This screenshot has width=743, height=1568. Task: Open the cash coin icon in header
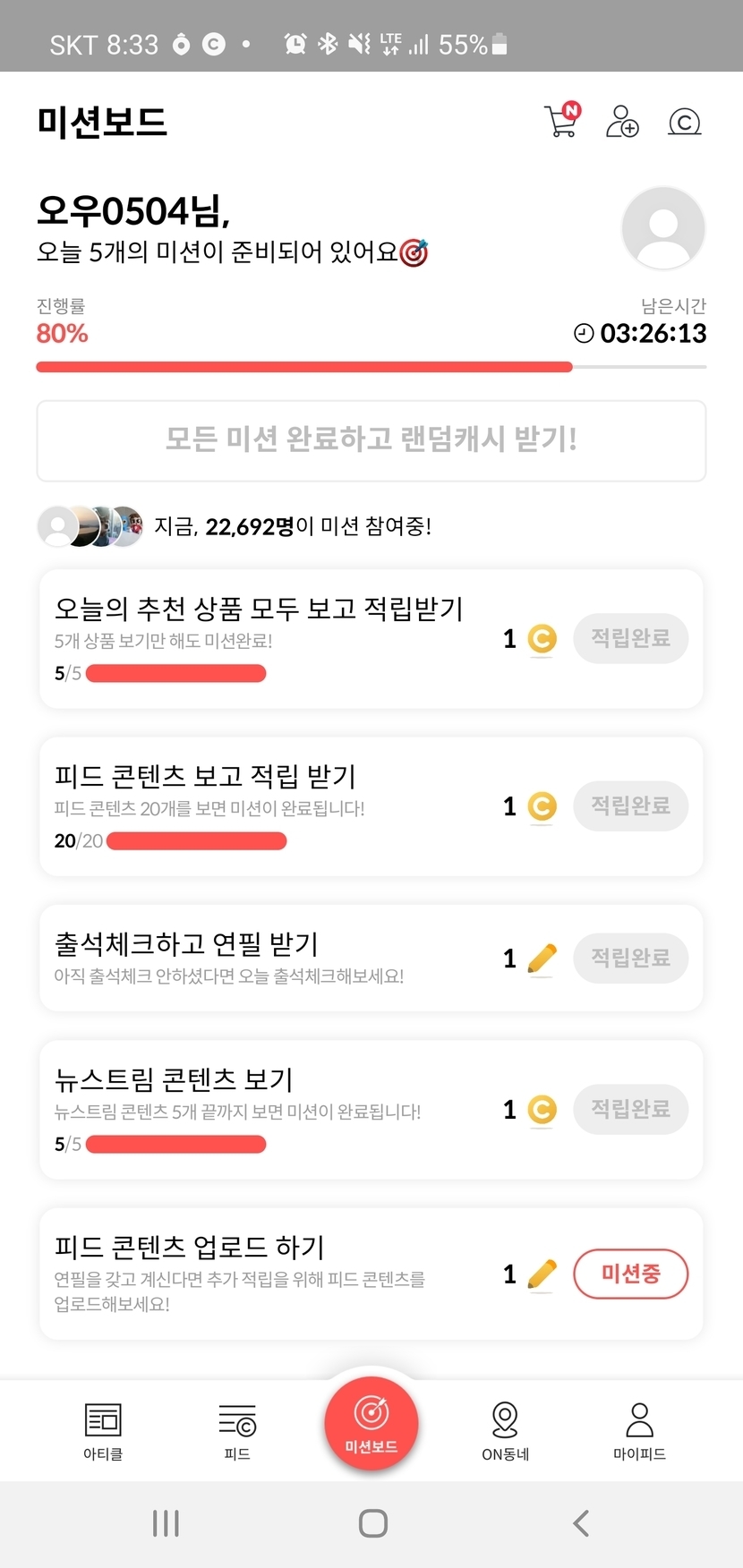click(x=685, y=121)
